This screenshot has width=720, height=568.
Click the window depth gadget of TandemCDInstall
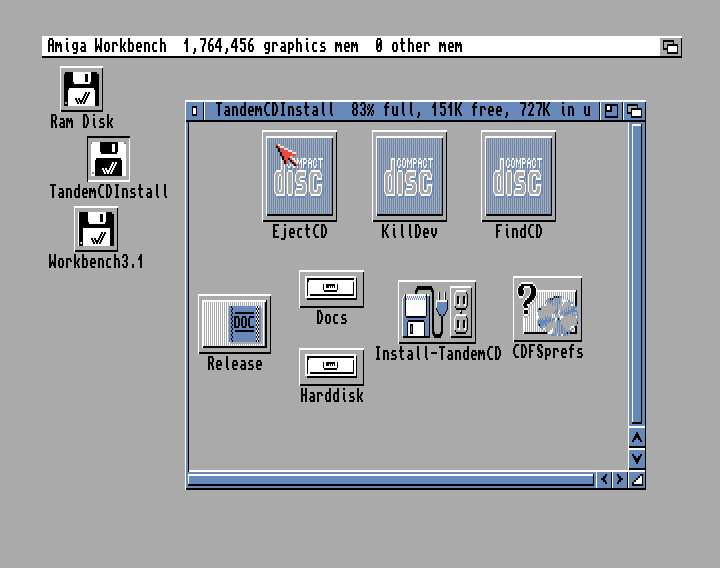633,110
